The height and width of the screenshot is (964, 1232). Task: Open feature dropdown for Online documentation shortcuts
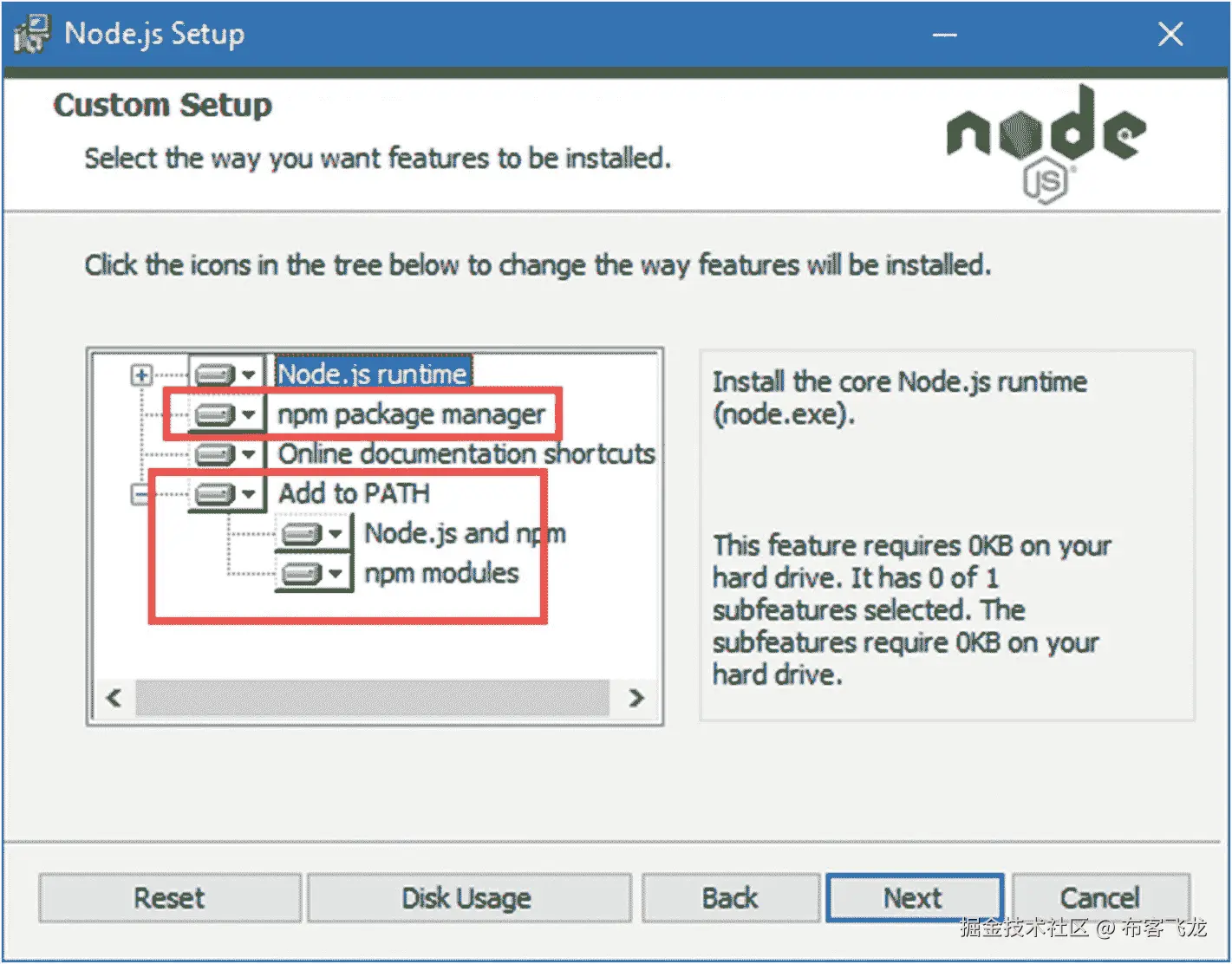tap(225, 454)
